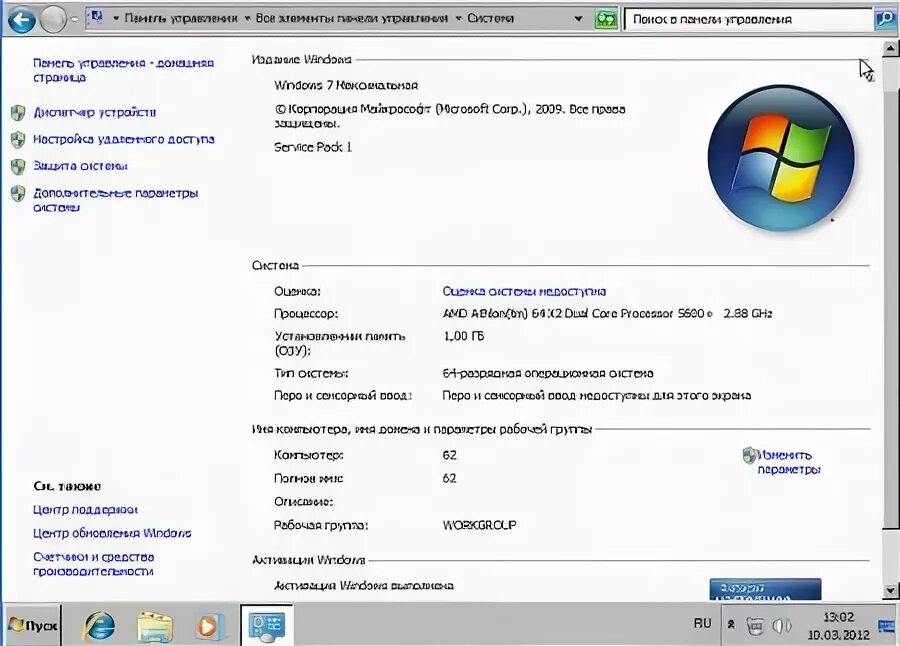Click scrollbar up arrow
The height and width of the screenshot is (646, 900).
pyautogui.click(x=890, y=49)
